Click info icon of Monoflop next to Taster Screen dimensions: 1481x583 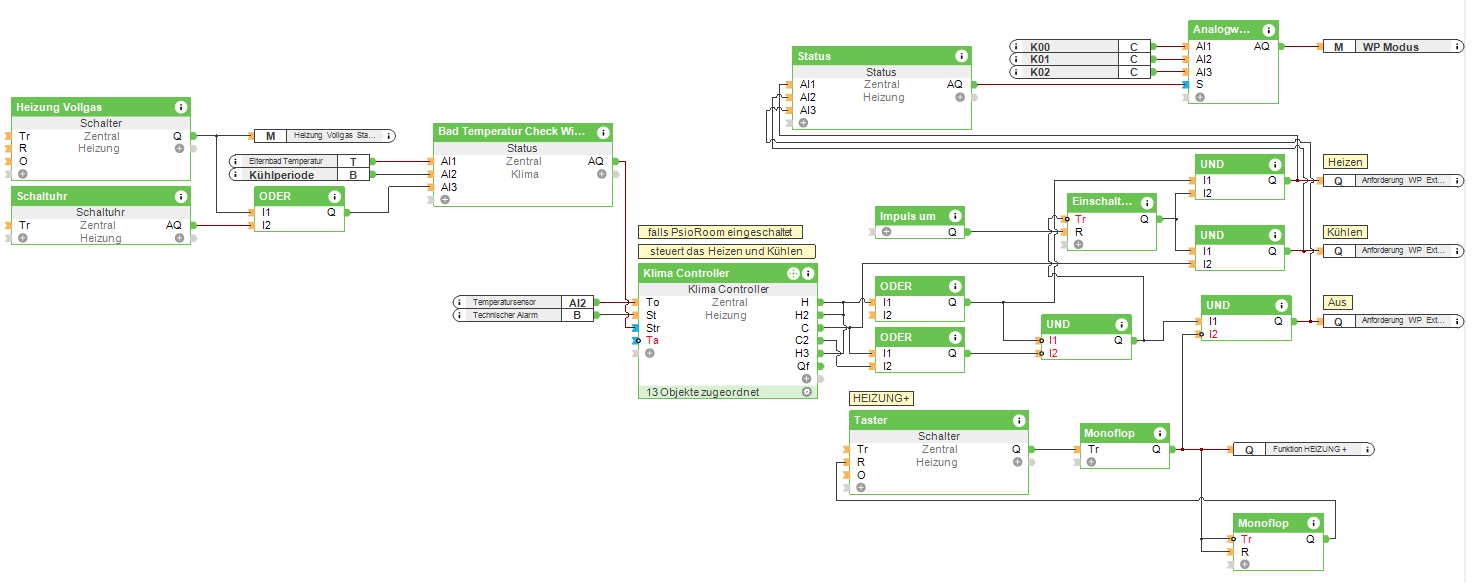[x=1159, y=433]
